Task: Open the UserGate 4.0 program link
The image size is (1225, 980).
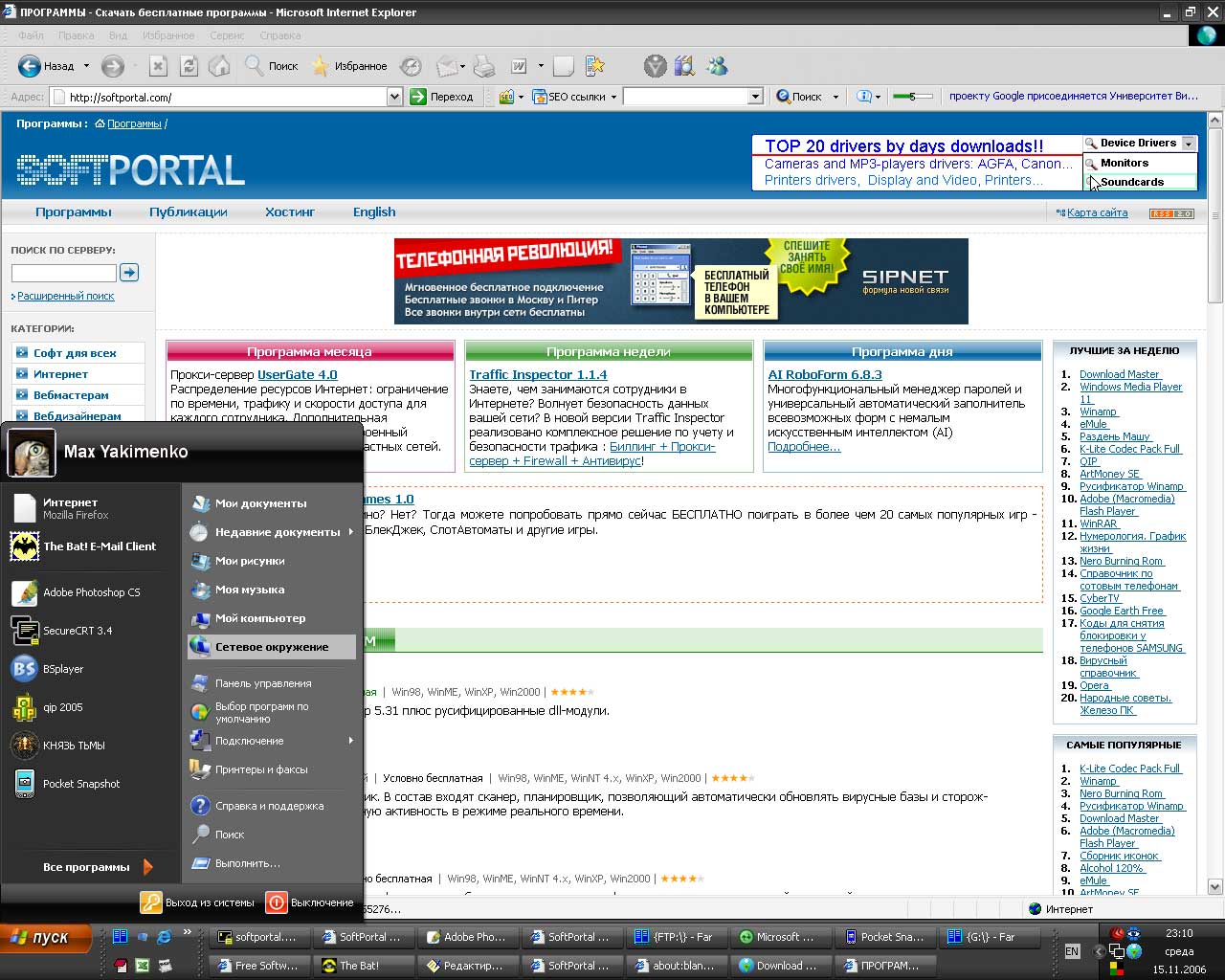Action: 298,375
